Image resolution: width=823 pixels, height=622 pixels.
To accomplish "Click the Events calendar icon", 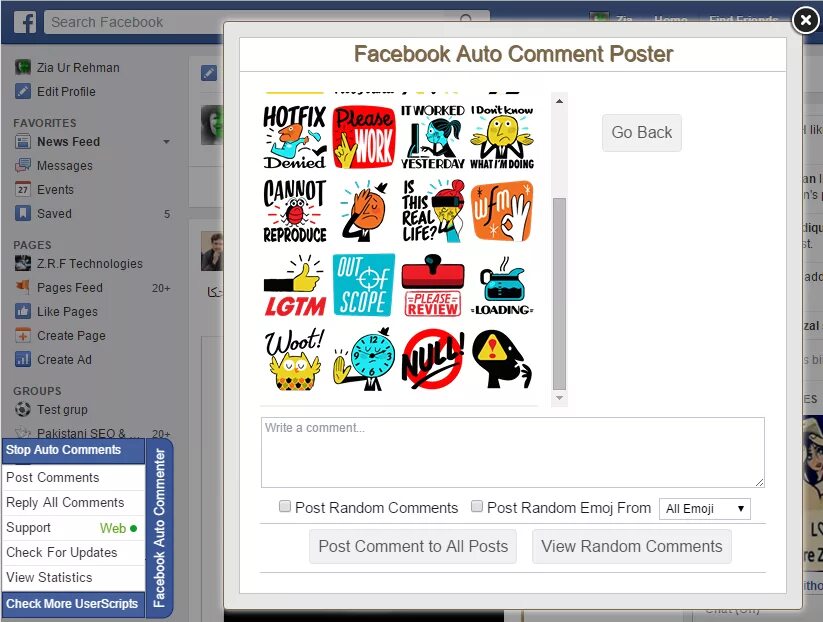I will coord(23,189).
